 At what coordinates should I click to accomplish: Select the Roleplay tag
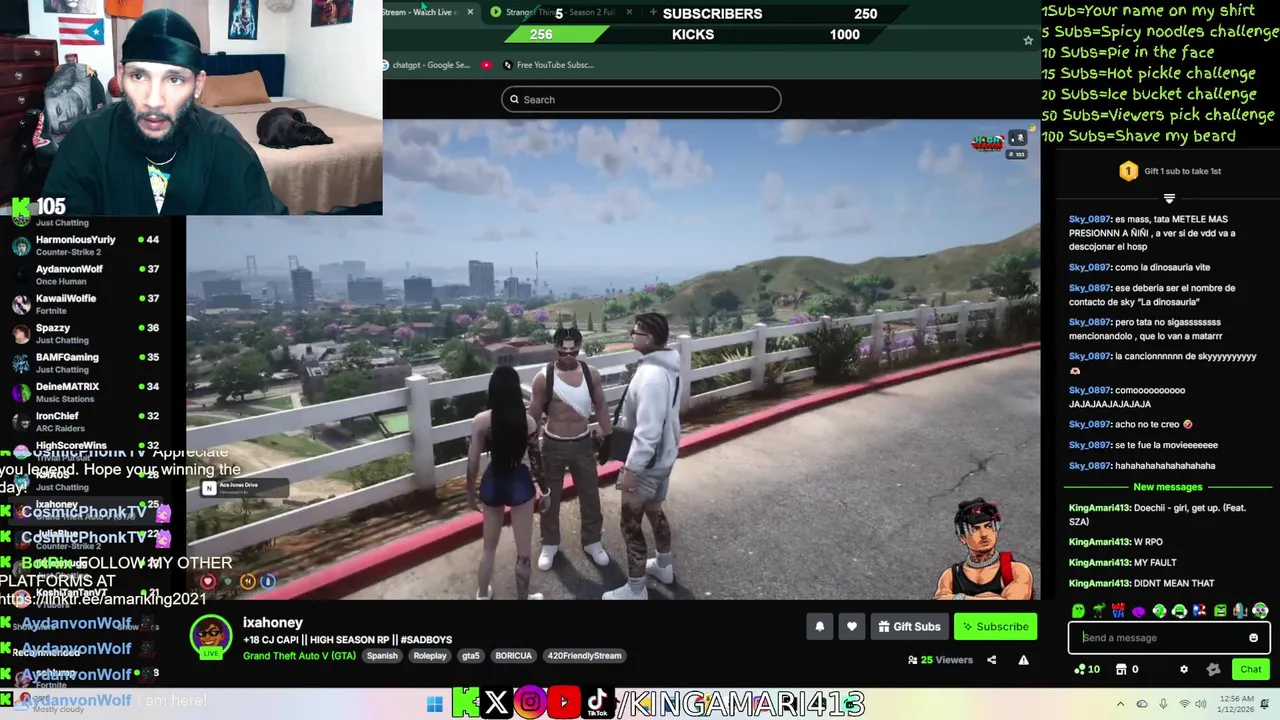click(x=430, y=656)
